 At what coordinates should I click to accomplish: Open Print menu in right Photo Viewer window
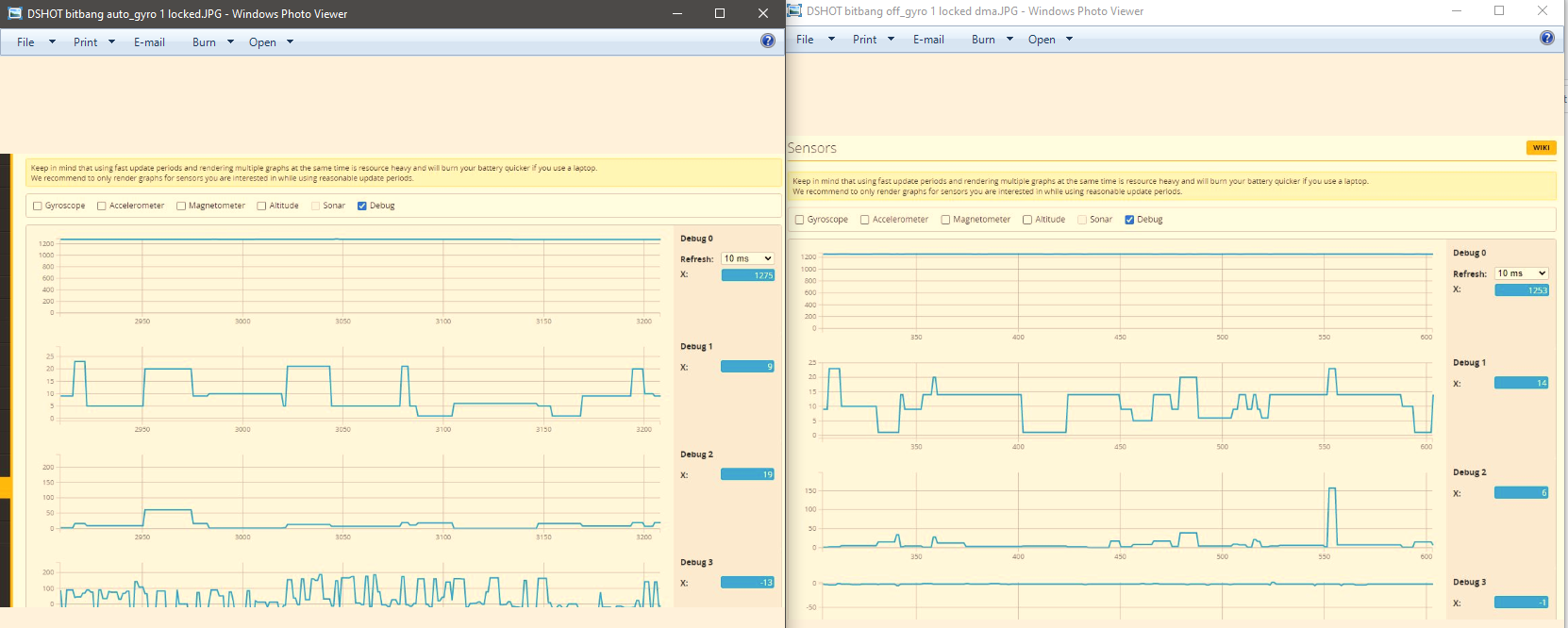coord(873,40)
